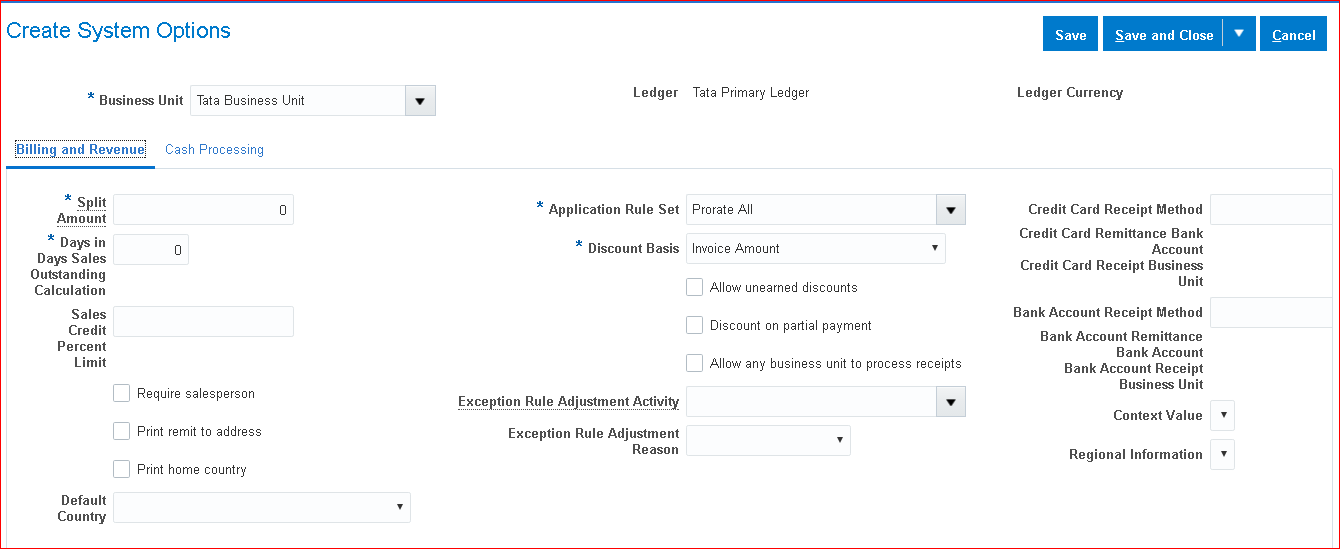Click the Save button

1070,35
